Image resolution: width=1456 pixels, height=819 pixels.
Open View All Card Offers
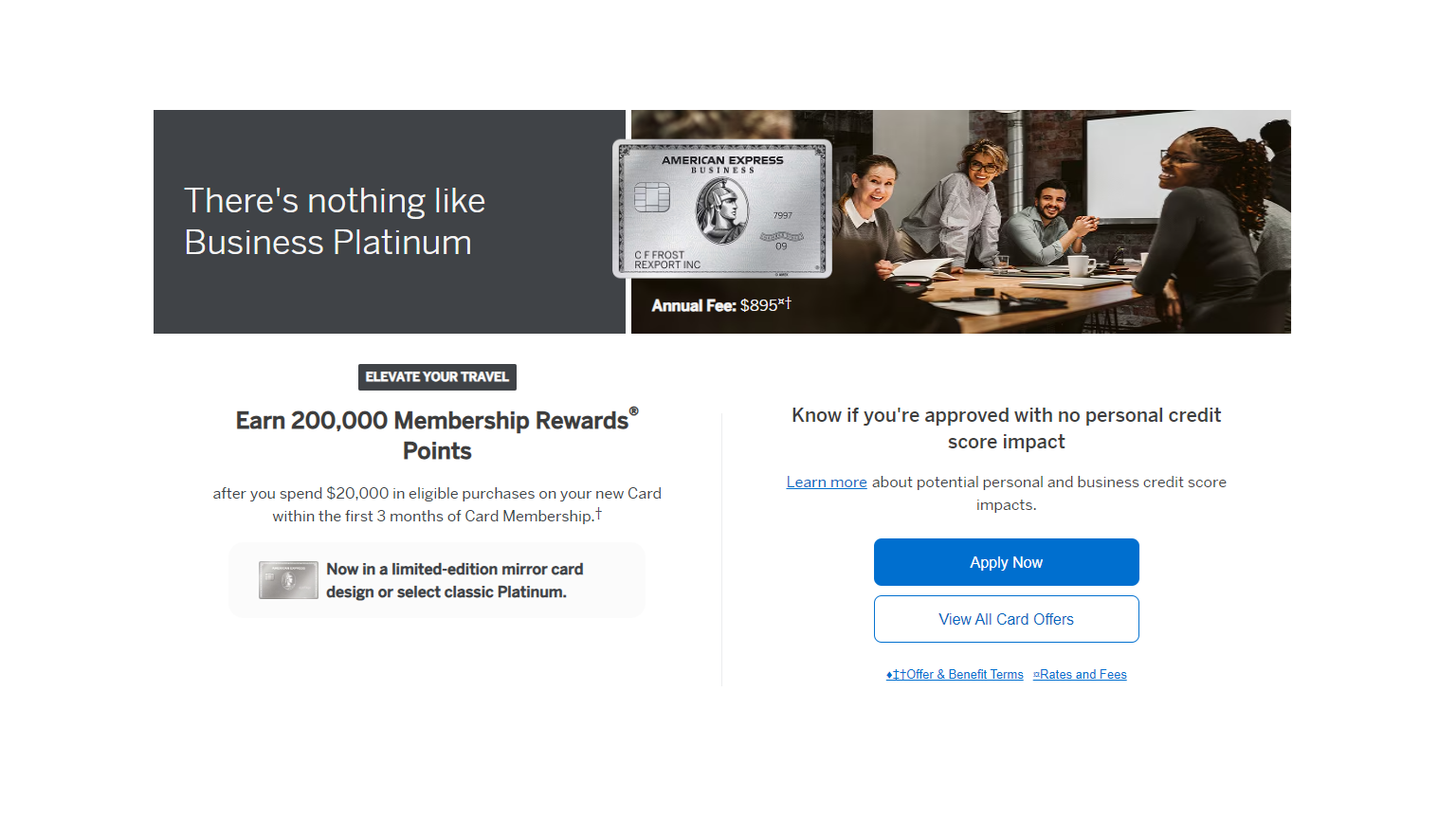point(1006,619)
